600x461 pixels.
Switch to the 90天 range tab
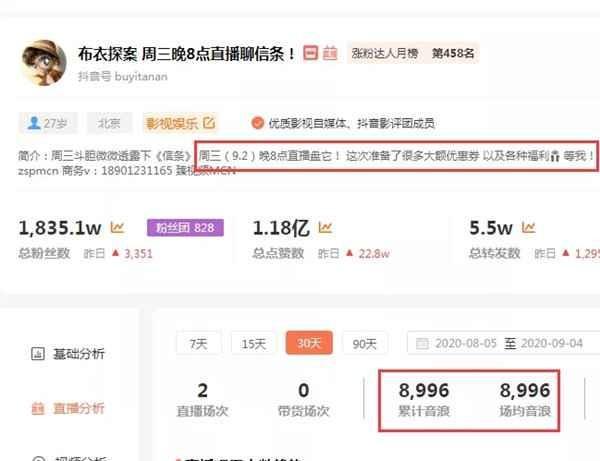coord(364,344)
